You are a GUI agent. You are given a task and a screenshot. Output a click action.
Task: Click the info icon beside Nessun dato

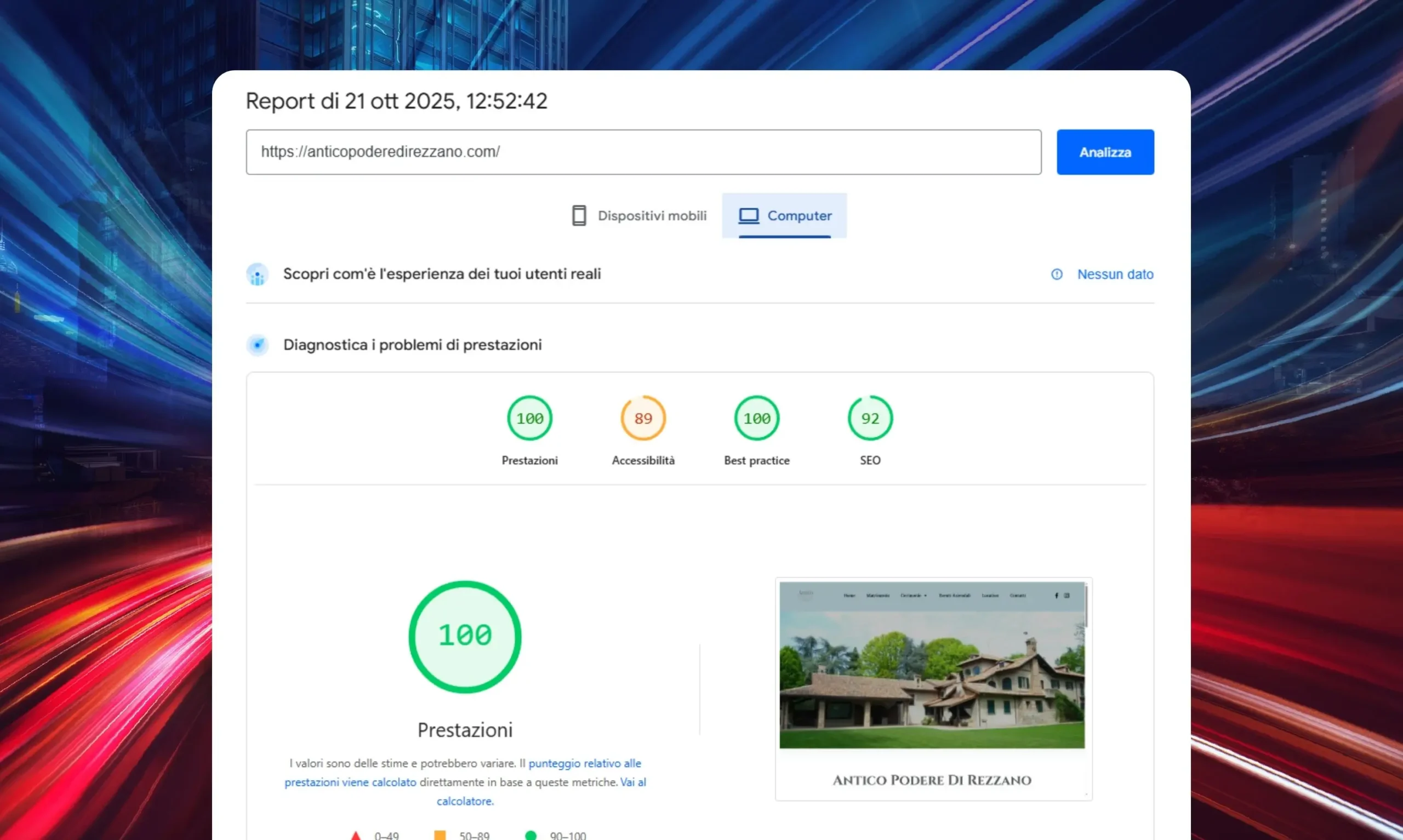[1056, 275]
